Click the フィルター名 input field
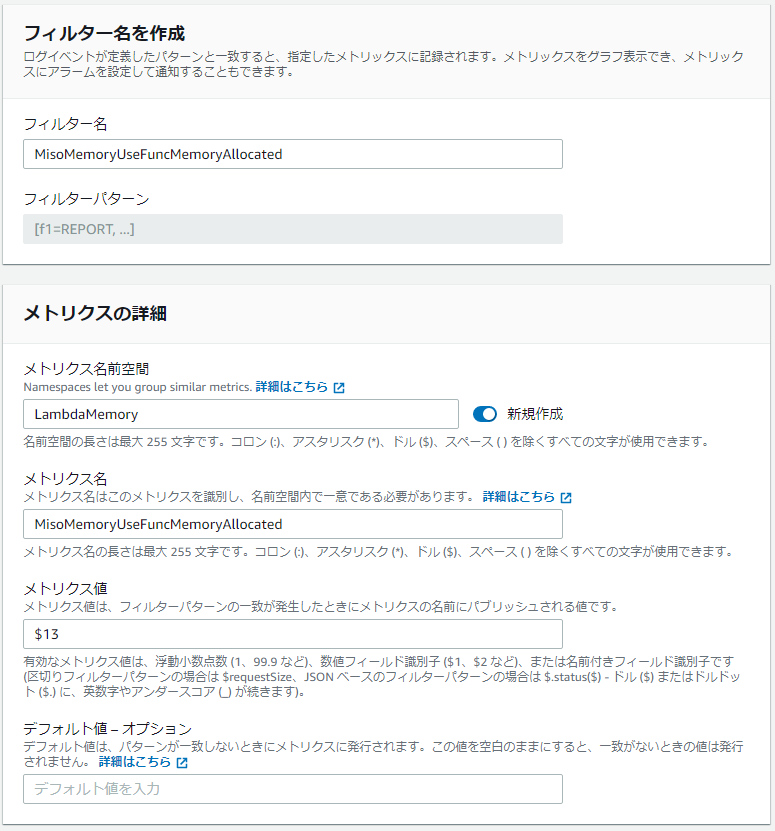The width and height of the screenshot is (775, 831). 292,154
